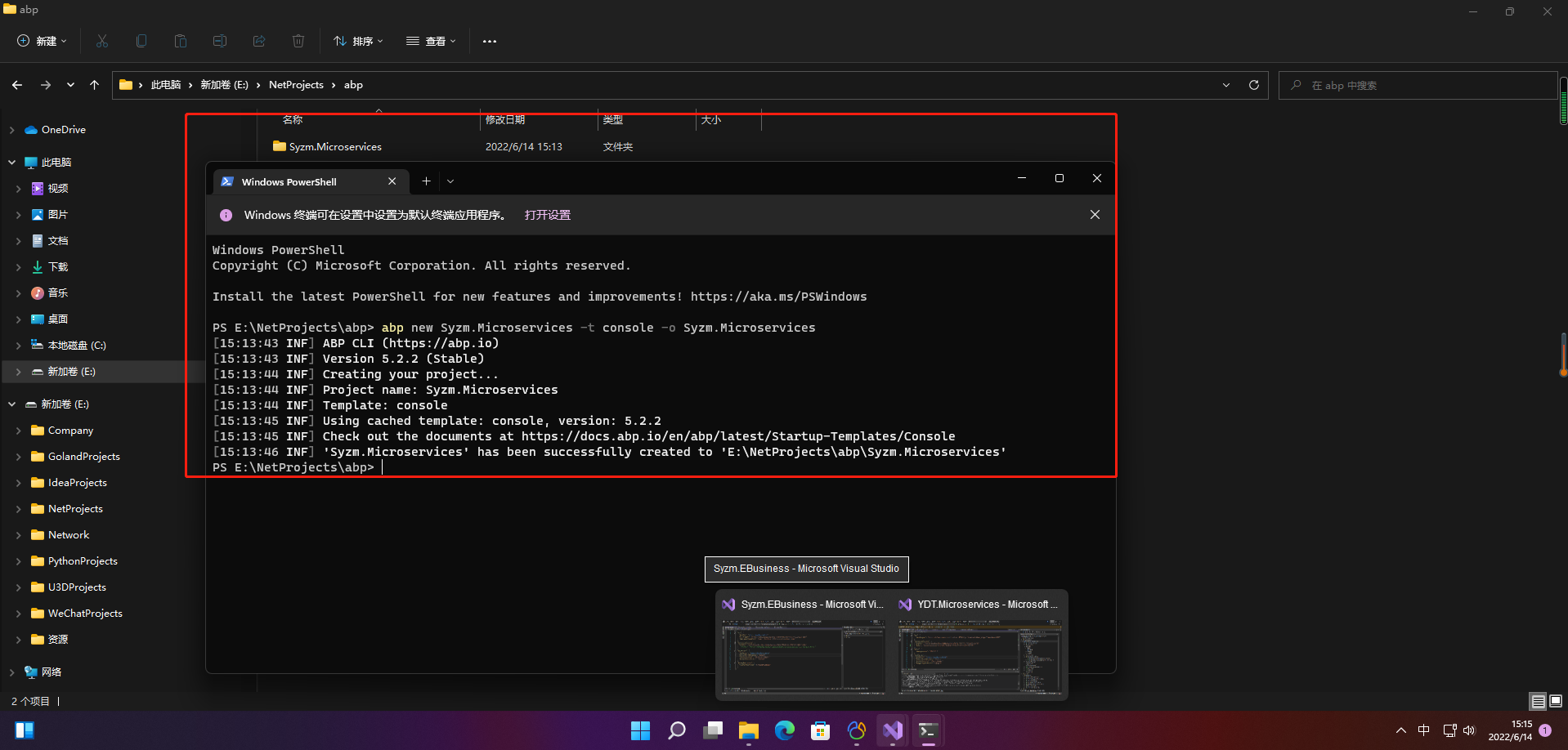Go back with the back arrow
Viewport: 1568px width, 750px height.
click(x=17, y=85)
